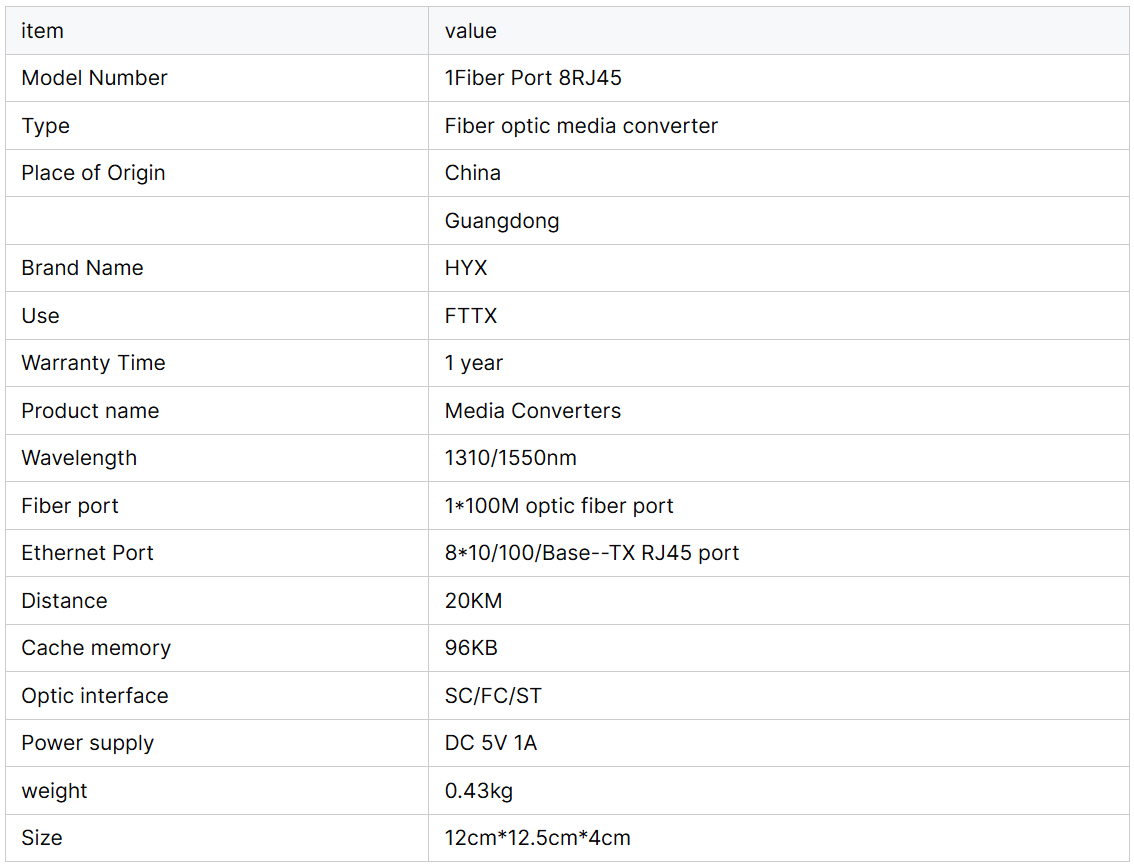Click 'Fiber optic media converter' text
This screenshot has width=1134, height=866.
point(581,126)
